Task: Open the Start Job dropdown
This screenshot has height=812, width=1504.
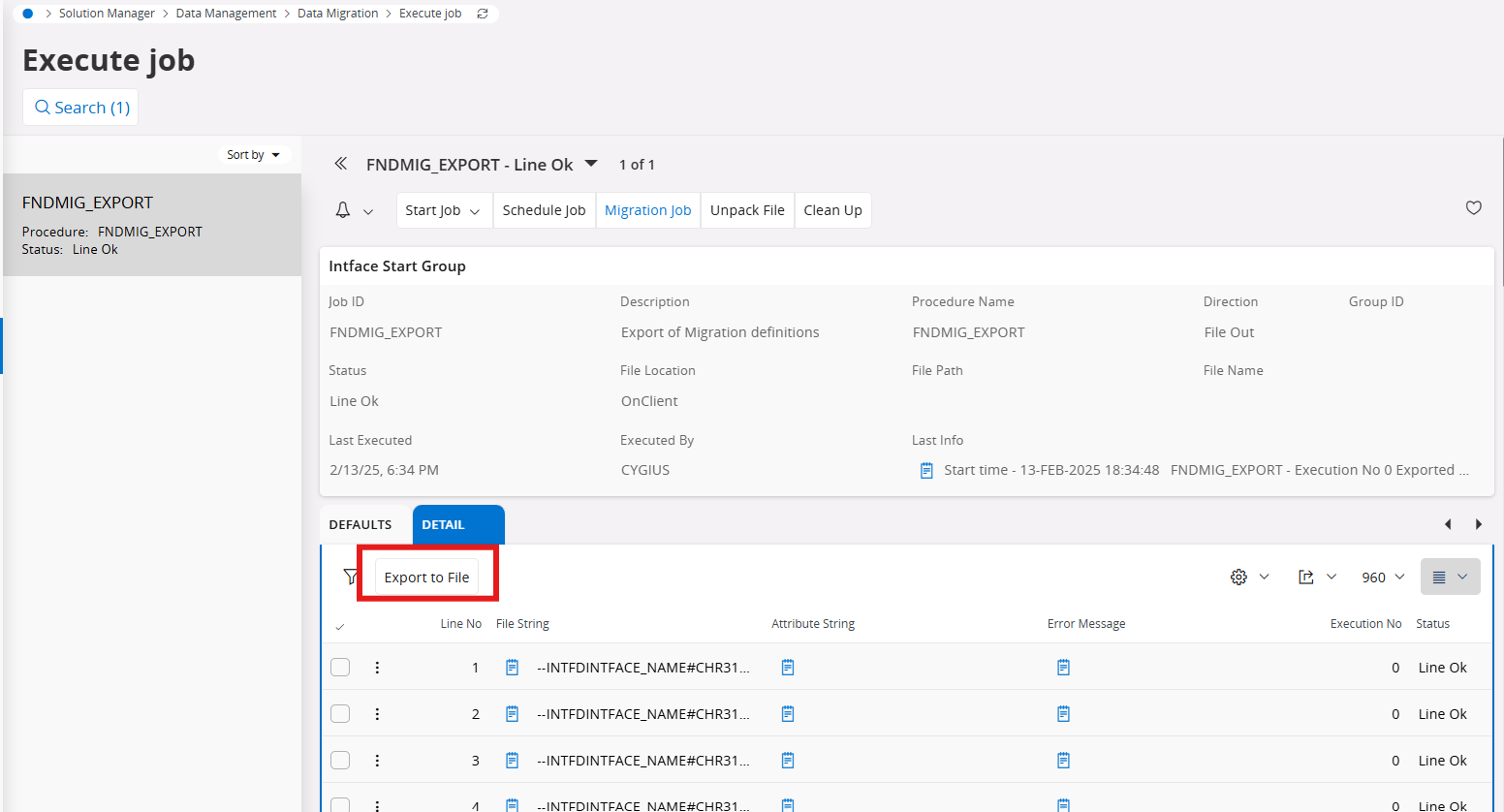Action: (444, 210)
